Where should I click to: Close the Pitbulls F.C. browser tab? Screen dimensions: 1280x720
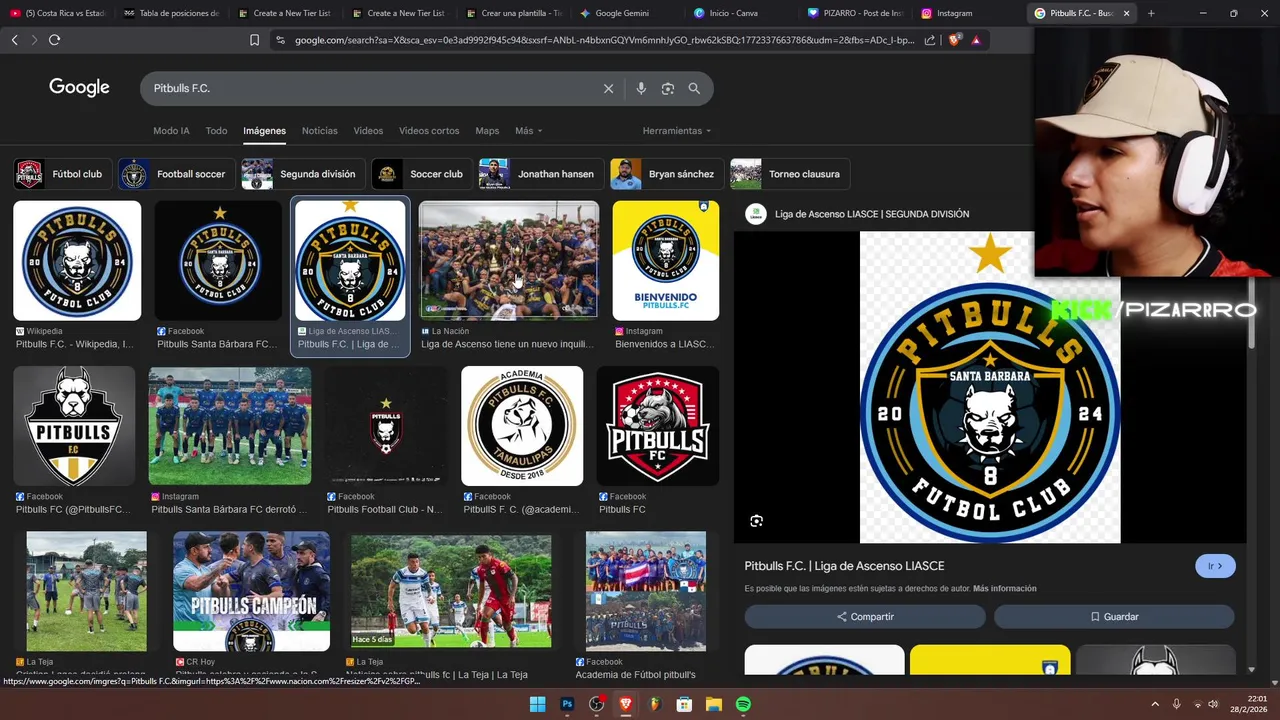click(1126, 13)
